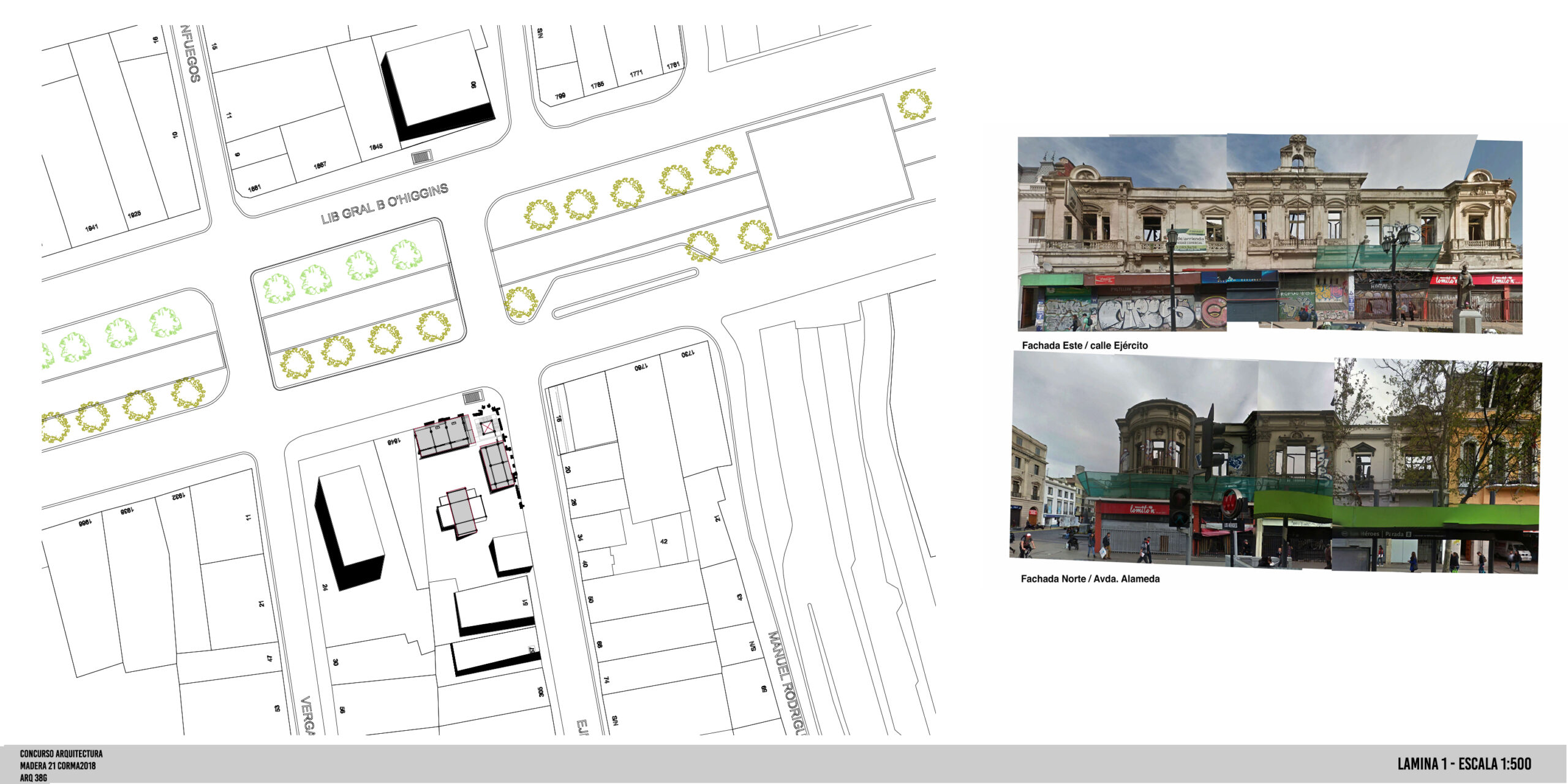This screenshot has height=784, width=1568.
Task: Click the lone olive tree at plan's top-right
Action: point(914,104)
